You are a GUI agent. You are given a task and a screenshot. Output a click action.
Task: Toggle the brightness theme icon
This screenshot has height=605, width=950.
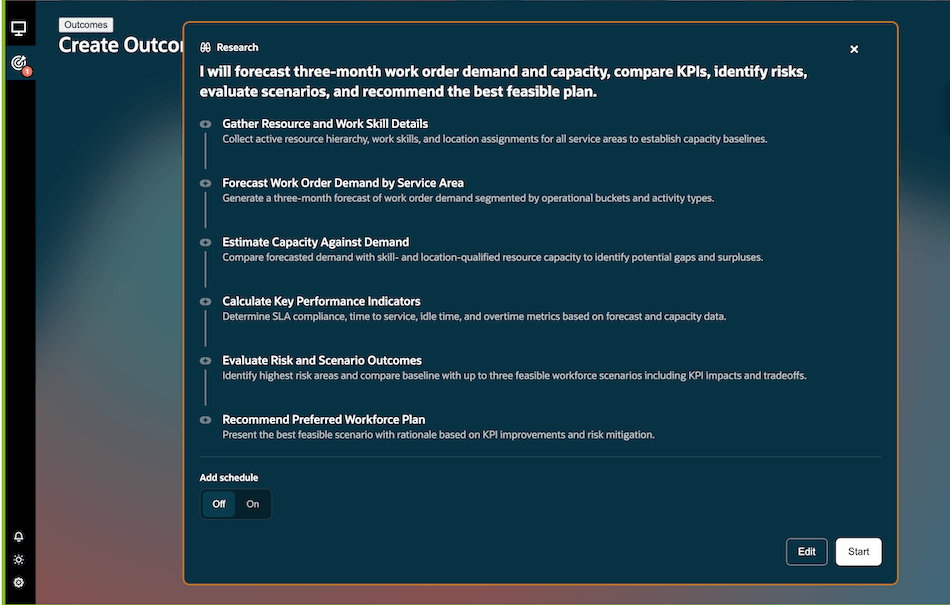pos(19,560)
